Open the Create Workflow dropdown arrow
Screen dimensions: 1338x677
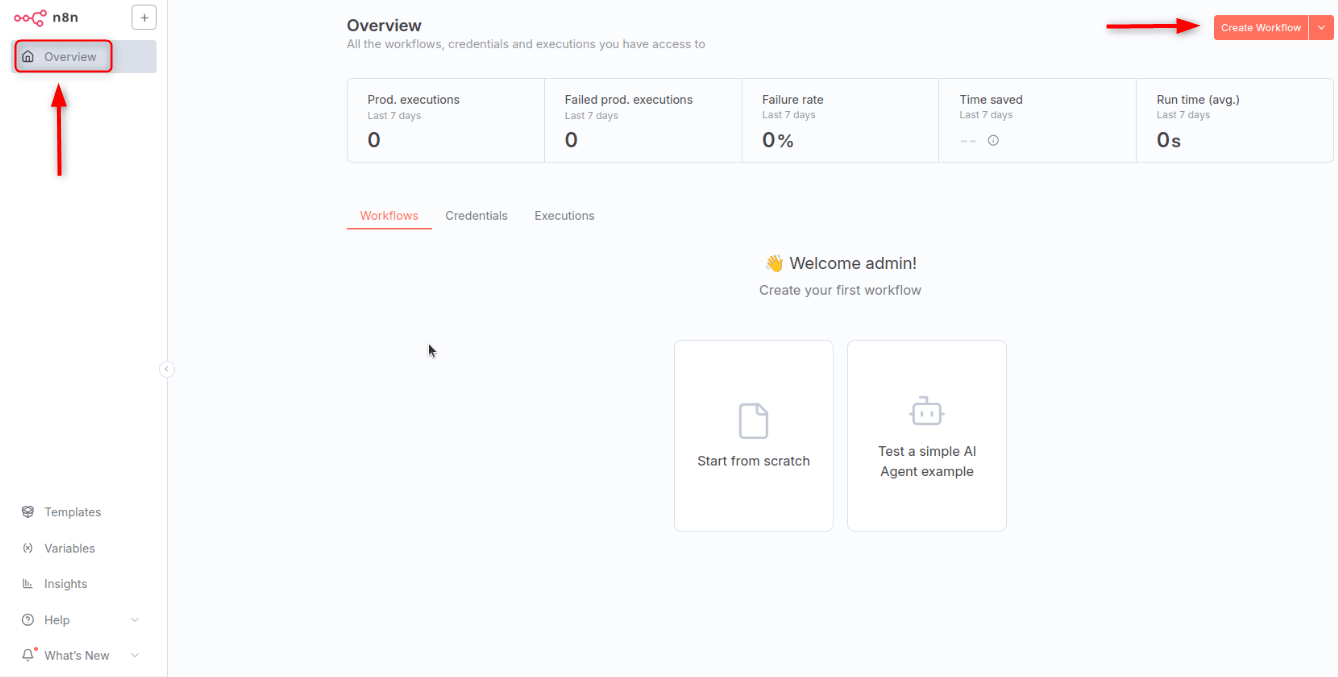[1321, 28]
